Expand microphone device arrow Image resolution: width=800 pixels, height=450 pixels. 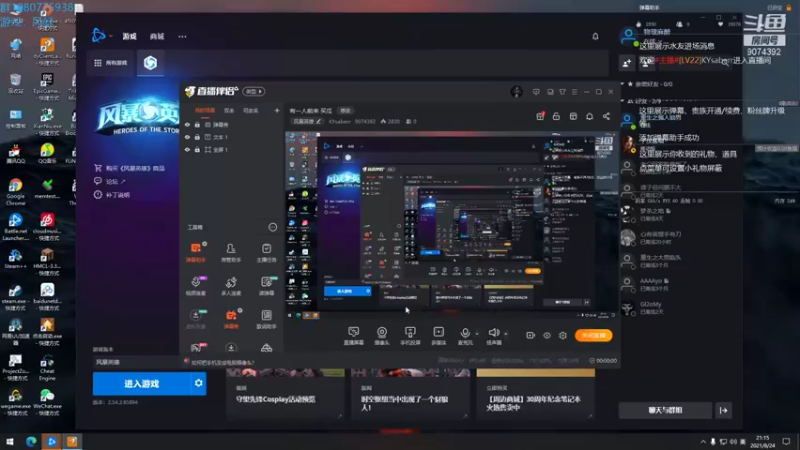click(x=477, y=334)
